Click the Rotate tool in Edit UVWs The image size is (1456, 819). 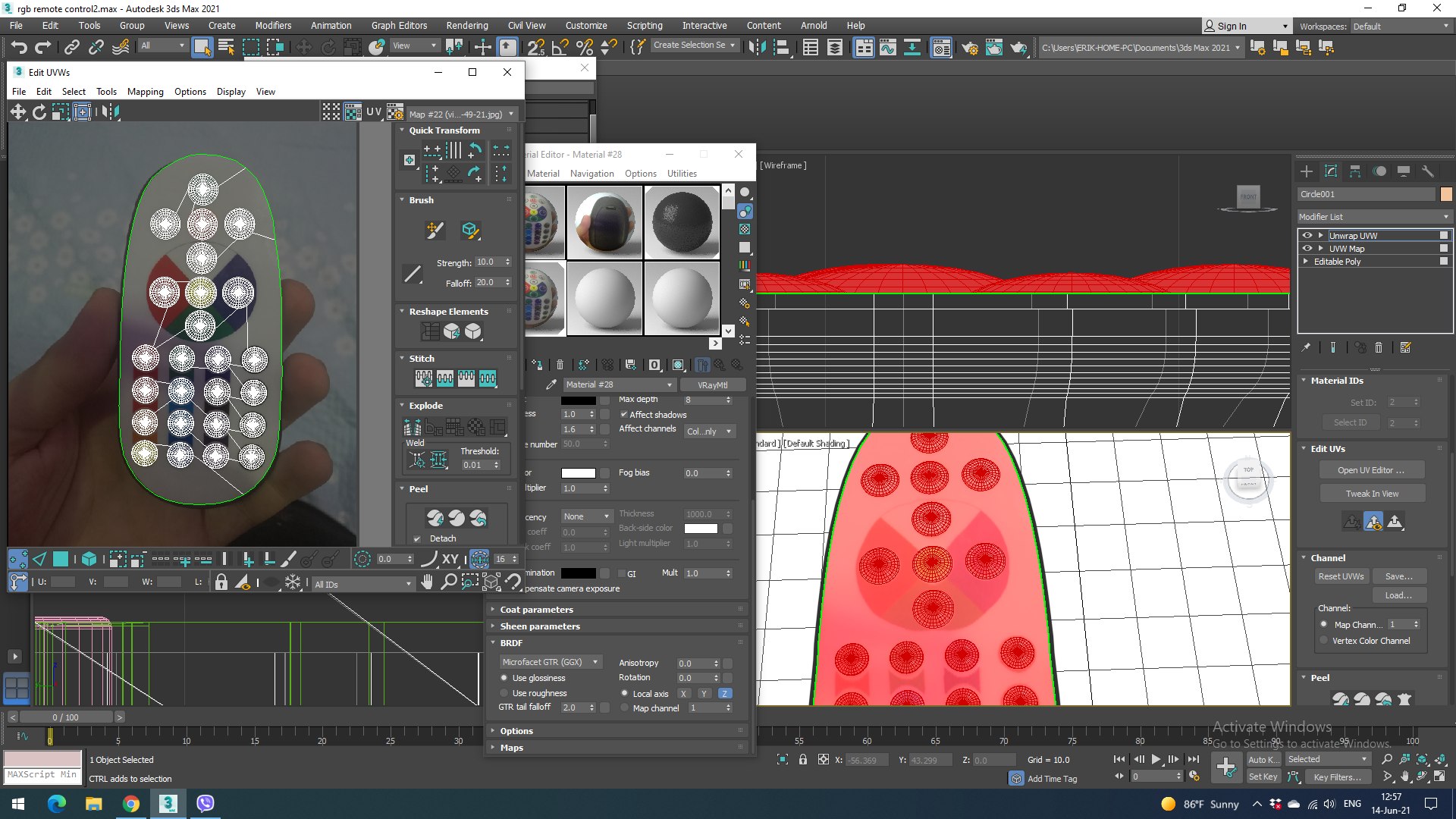click(x=39, y=112)
